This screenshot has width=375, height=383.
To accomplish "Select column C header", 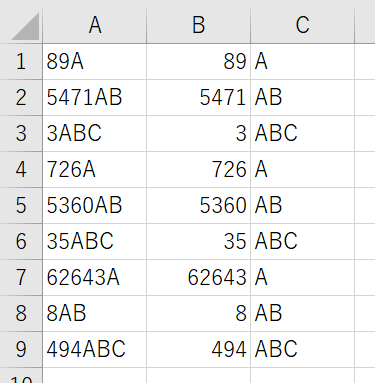I will coord(302,25).
